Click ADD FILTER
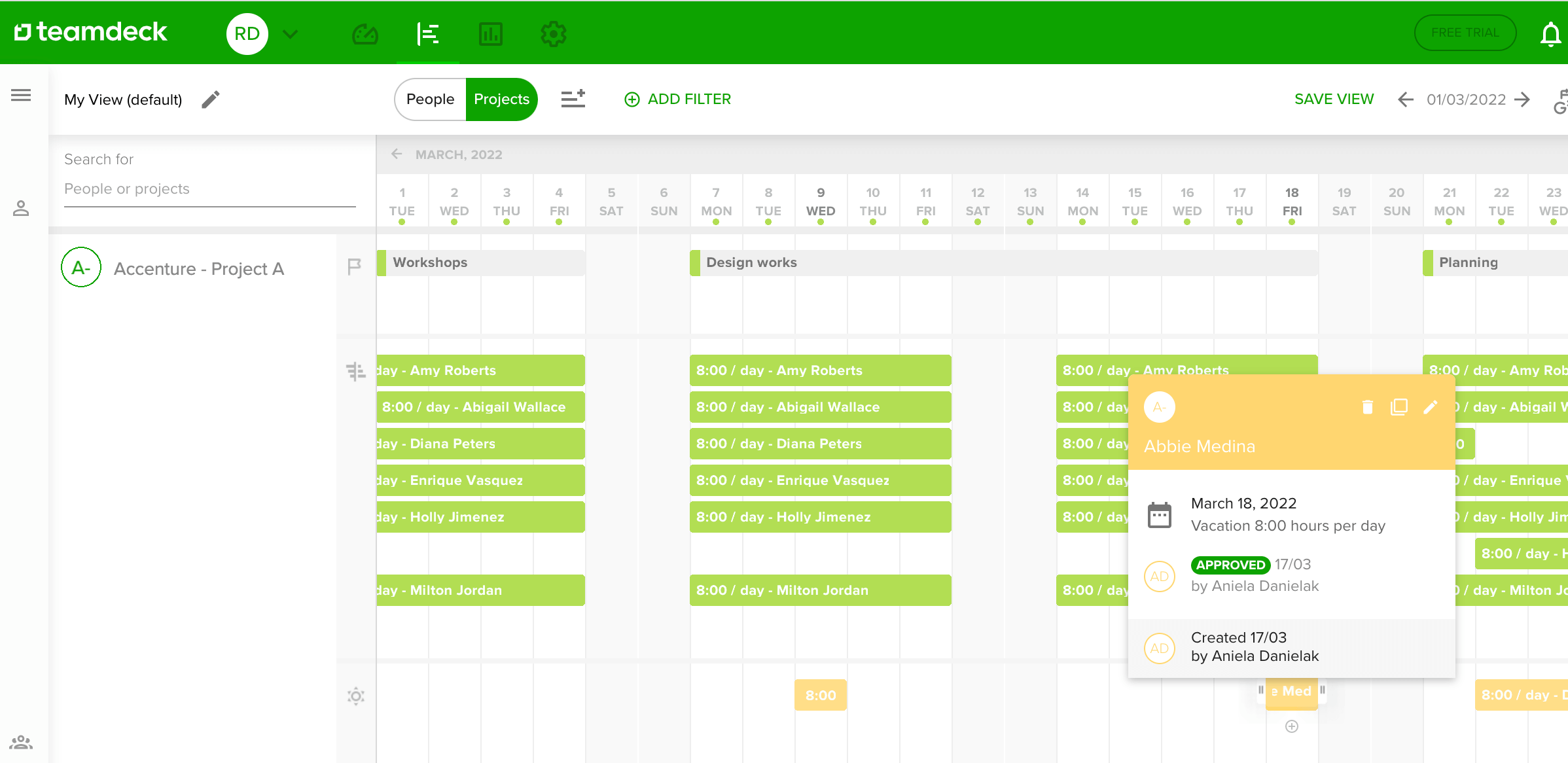The height and width of the screenshot is (763, 1568). [678, 99]
